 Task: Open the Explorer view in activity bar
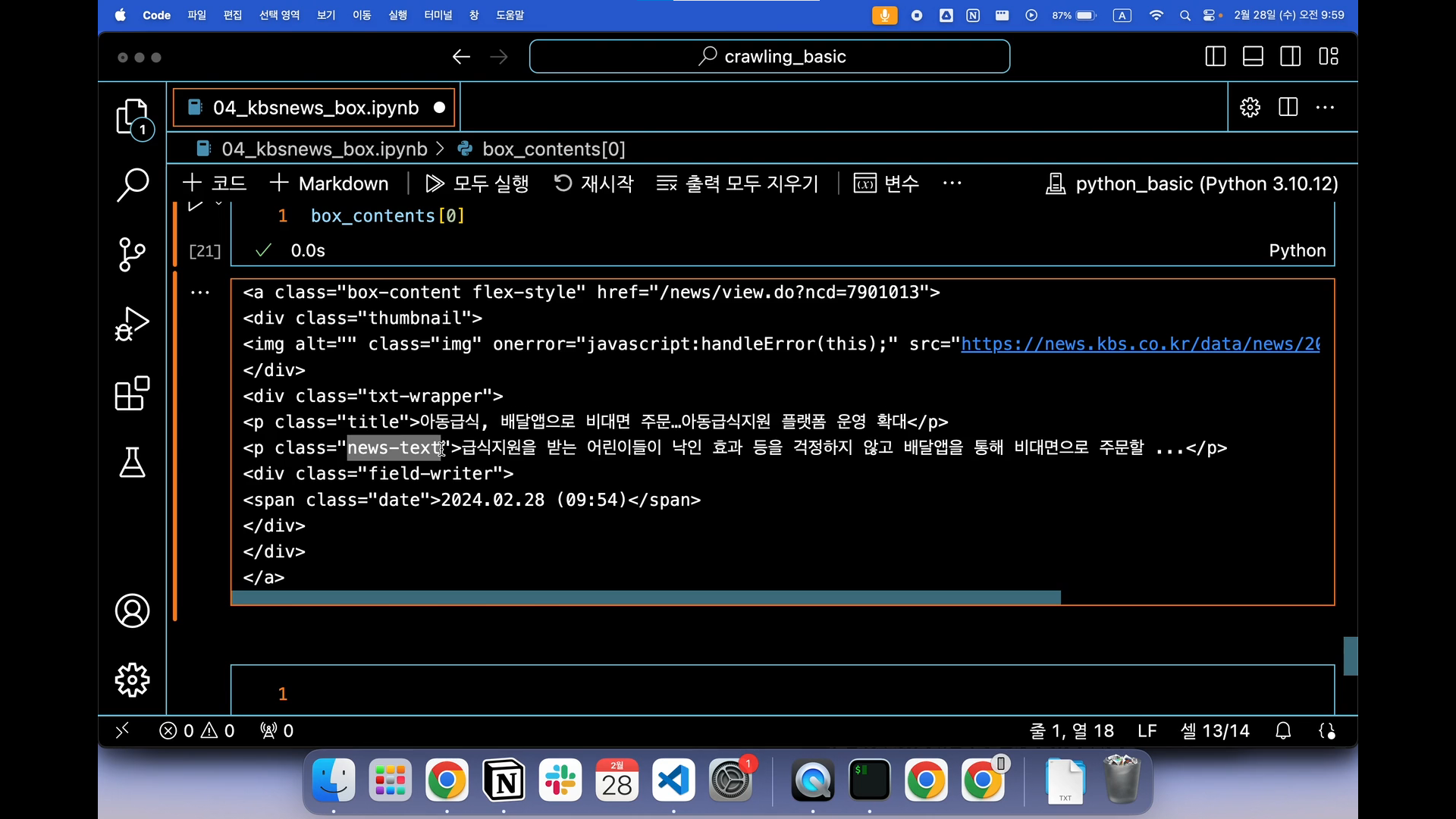[132, 118]
